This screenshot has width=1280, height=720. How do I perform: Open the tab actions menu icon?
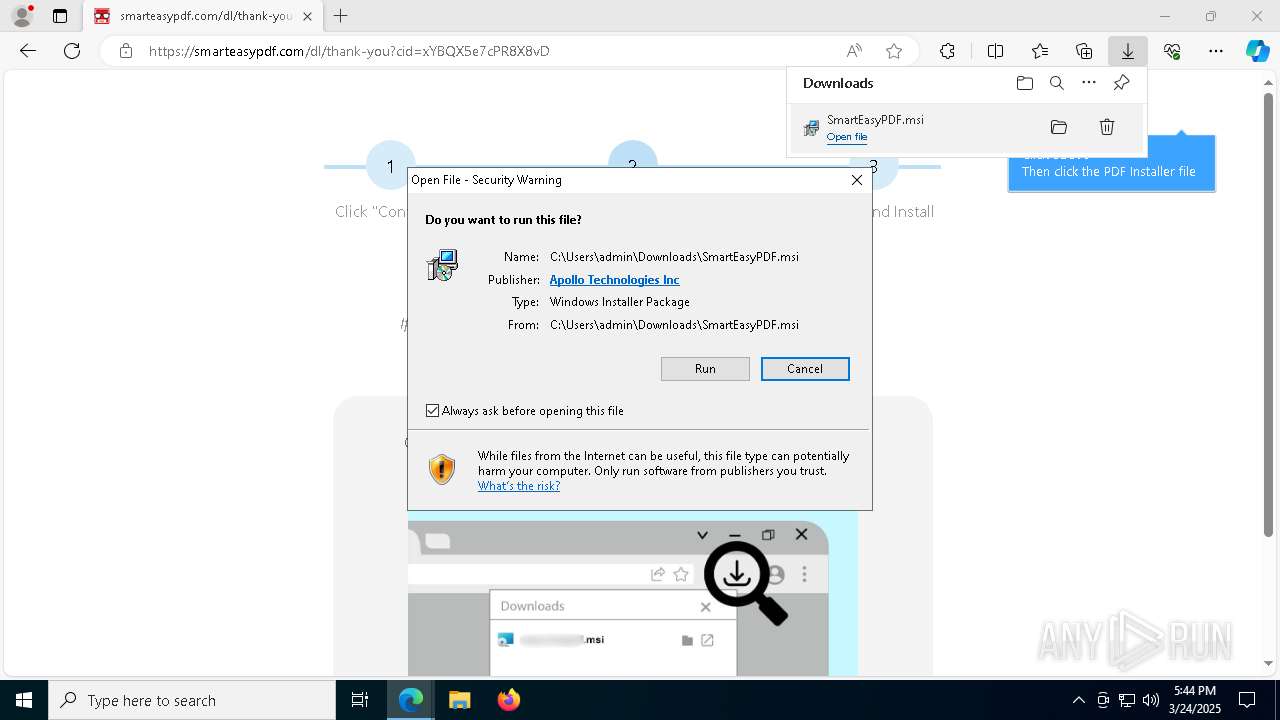pyautogui.click(x=60, y=16)
